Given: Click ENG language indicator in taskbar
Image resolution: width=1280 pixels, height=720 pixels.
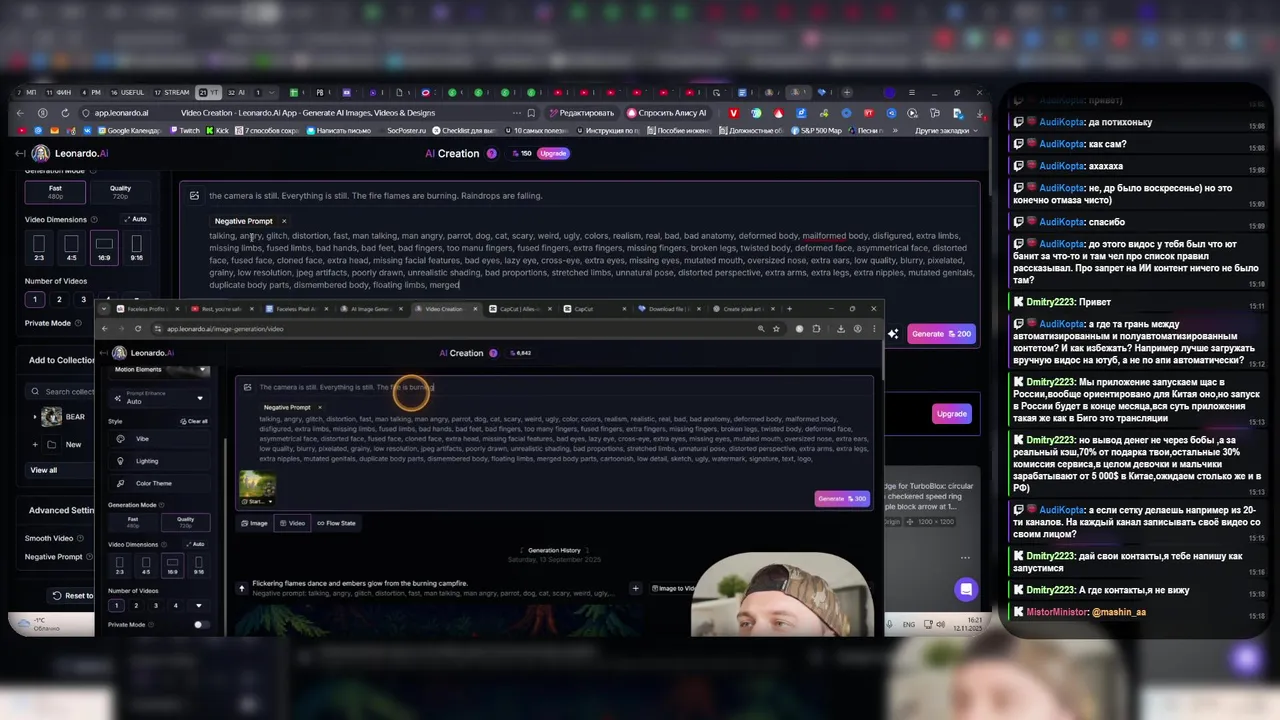Looking at the screenshot, I should coord(908,625).
